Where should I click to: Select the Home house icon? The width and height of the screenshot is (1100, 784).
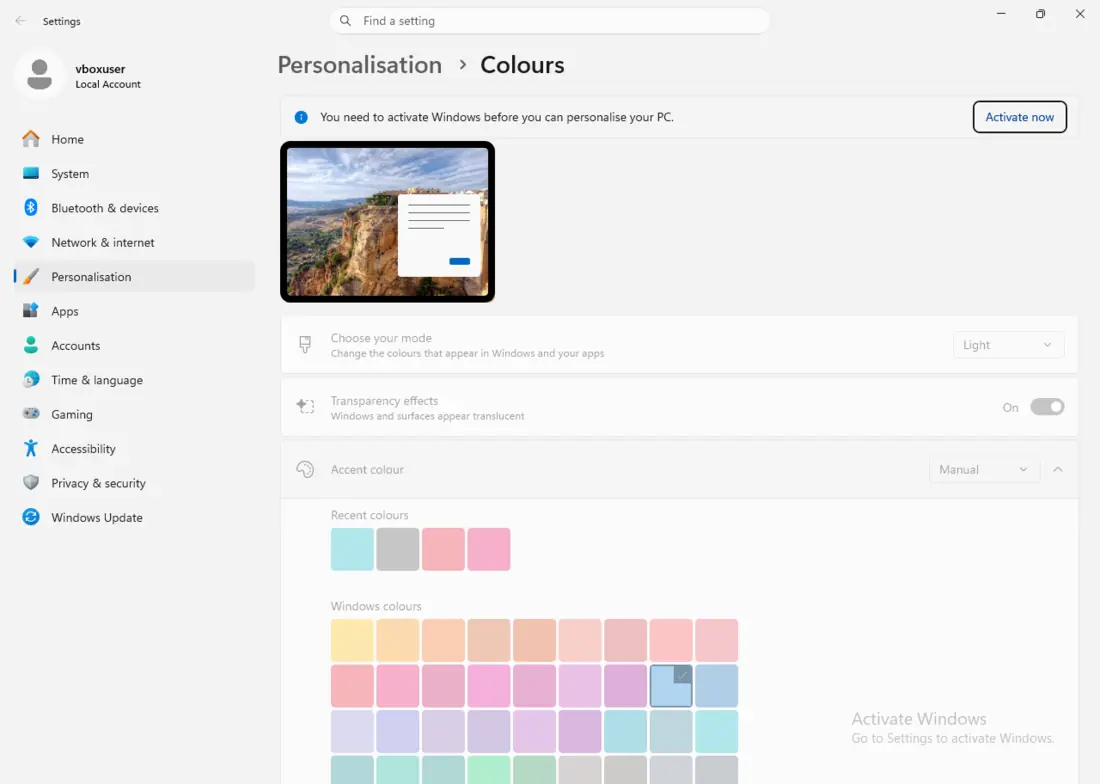[x=31, y=139]
